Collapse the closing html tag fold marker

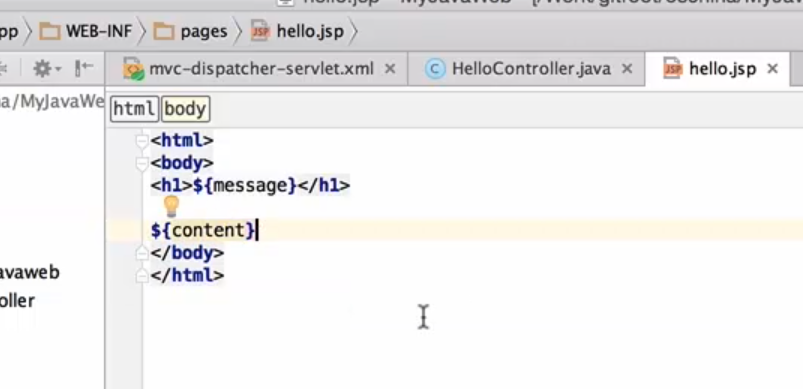click(x=142, y=276)
